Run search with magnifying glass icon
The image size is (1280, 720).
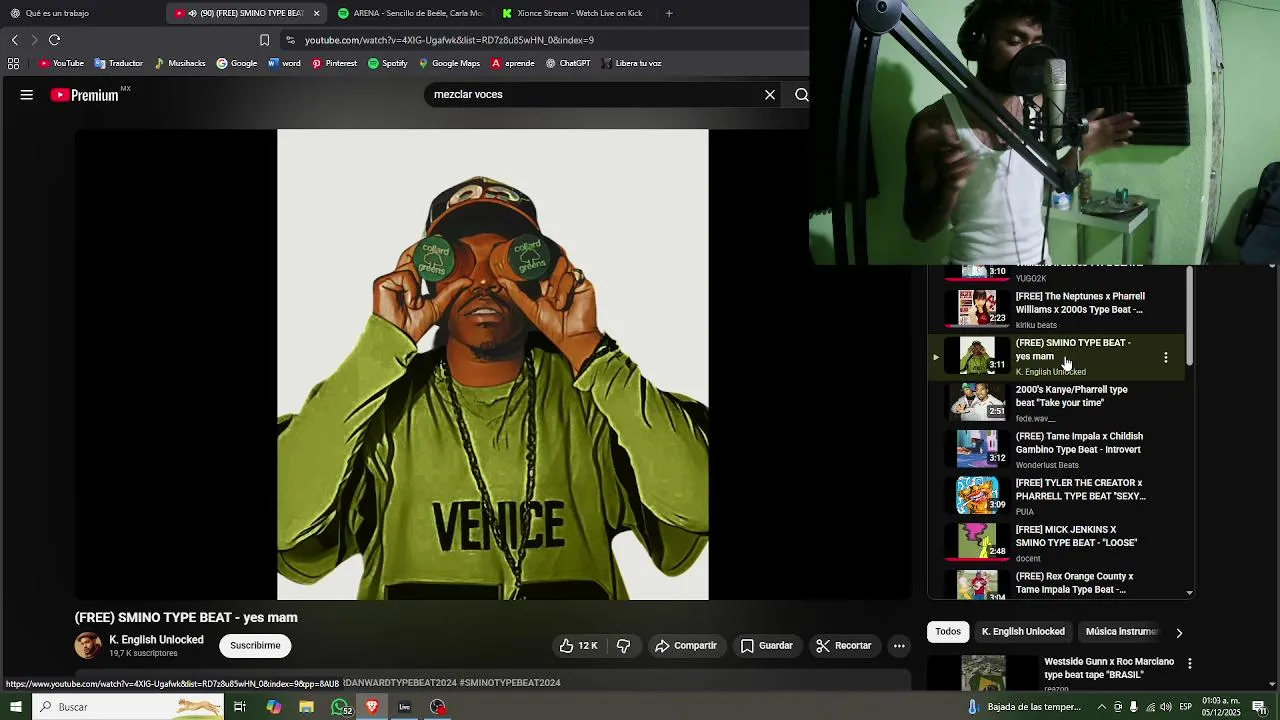click(x=801, y=95)
